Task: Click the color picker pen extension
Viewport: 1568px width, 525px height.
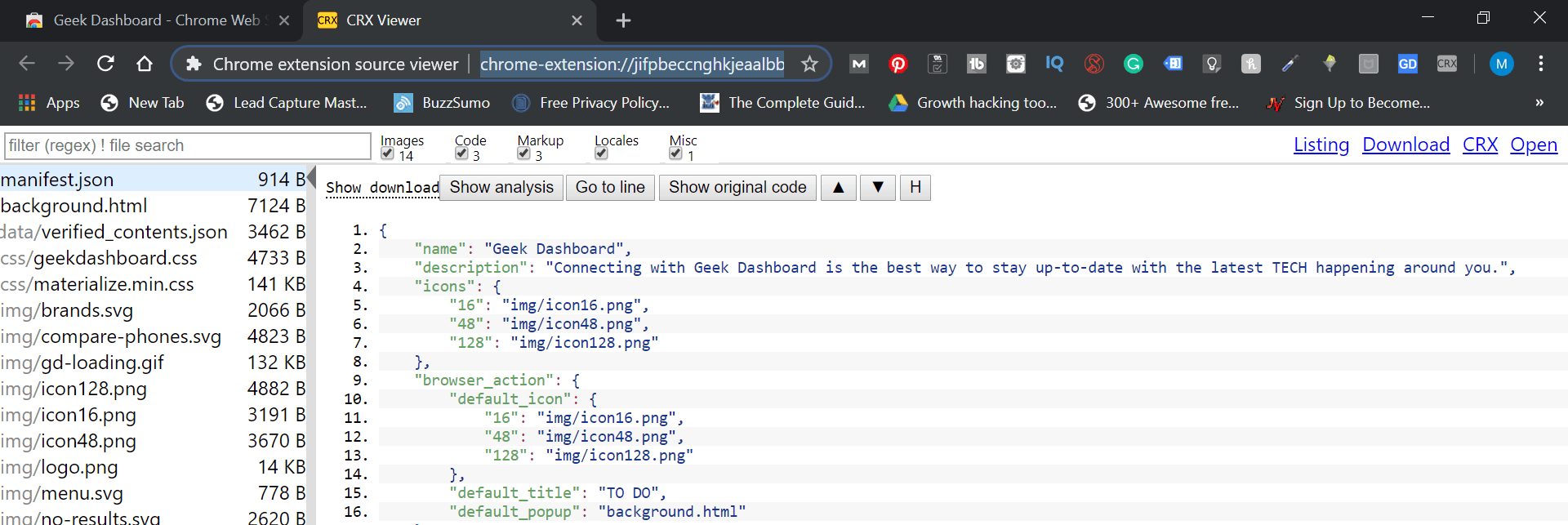Action: (1290, 64)
